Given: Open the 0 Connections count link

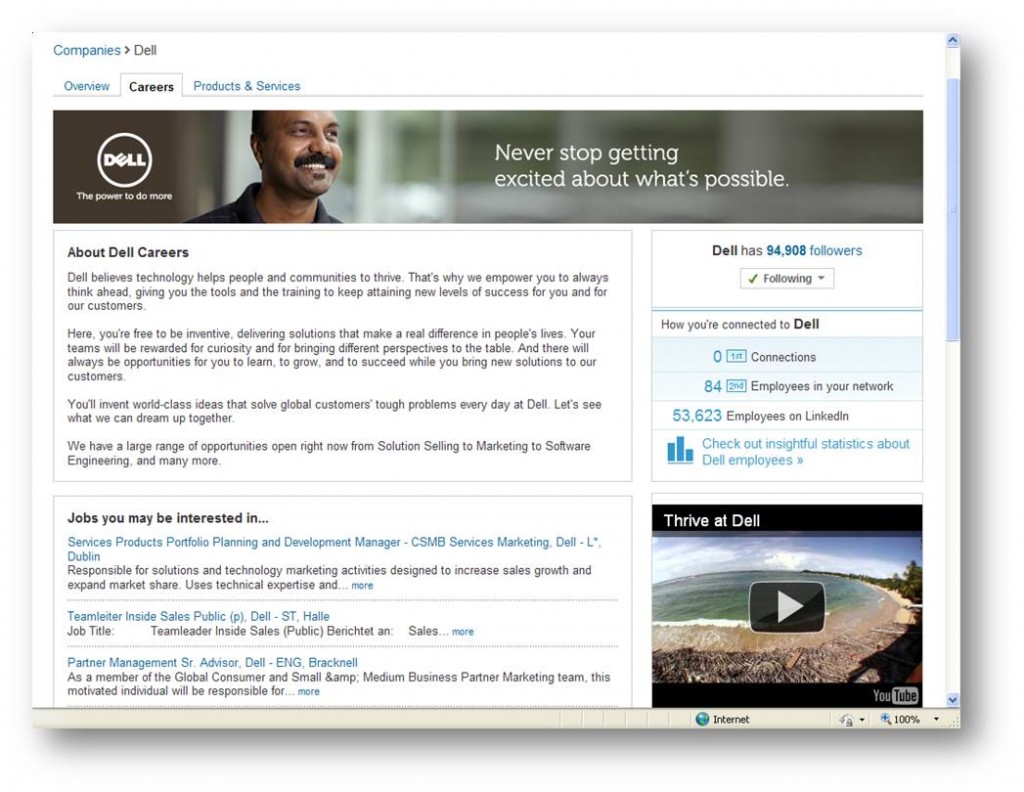Looking at the screenshot, I should point(717,356).
